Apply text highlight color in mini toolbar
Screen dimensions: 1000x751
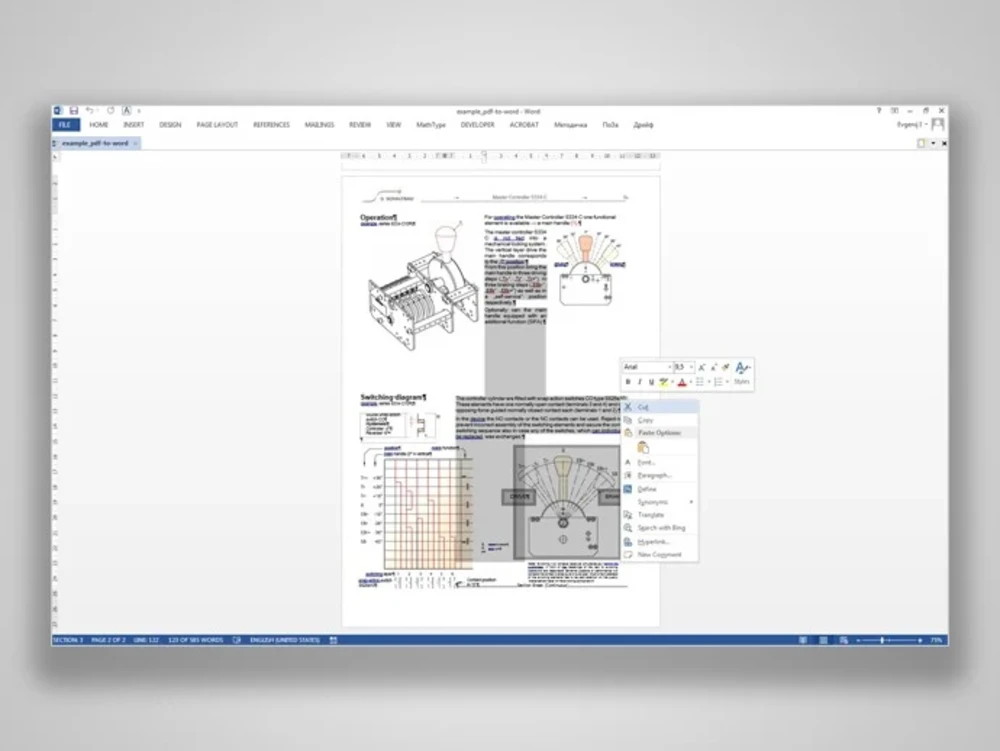point(664,382)
